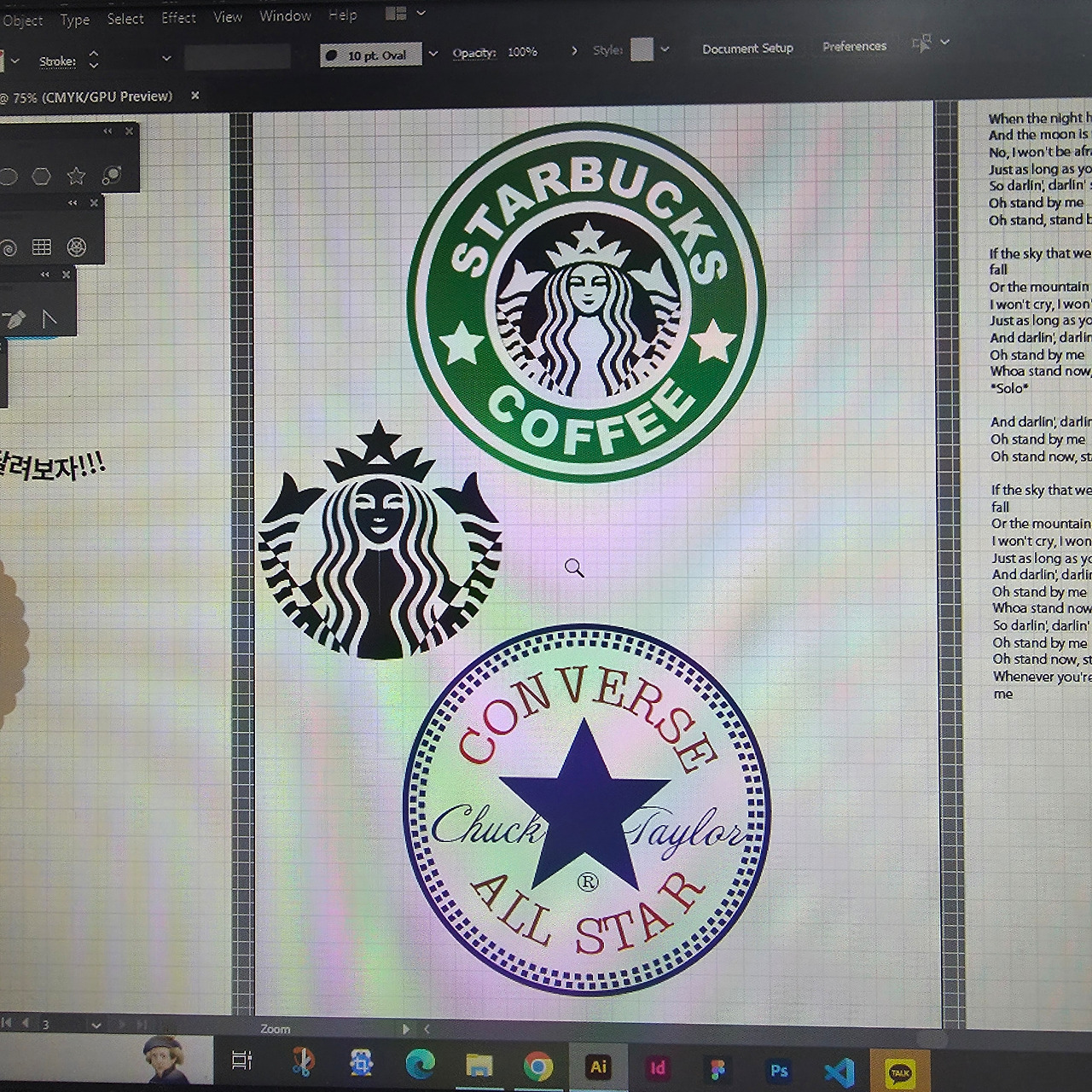Collapse the shape tools floating panel
Image resolution: width=1092 pixels, height=1092 pixels.
tap(108, 131)
